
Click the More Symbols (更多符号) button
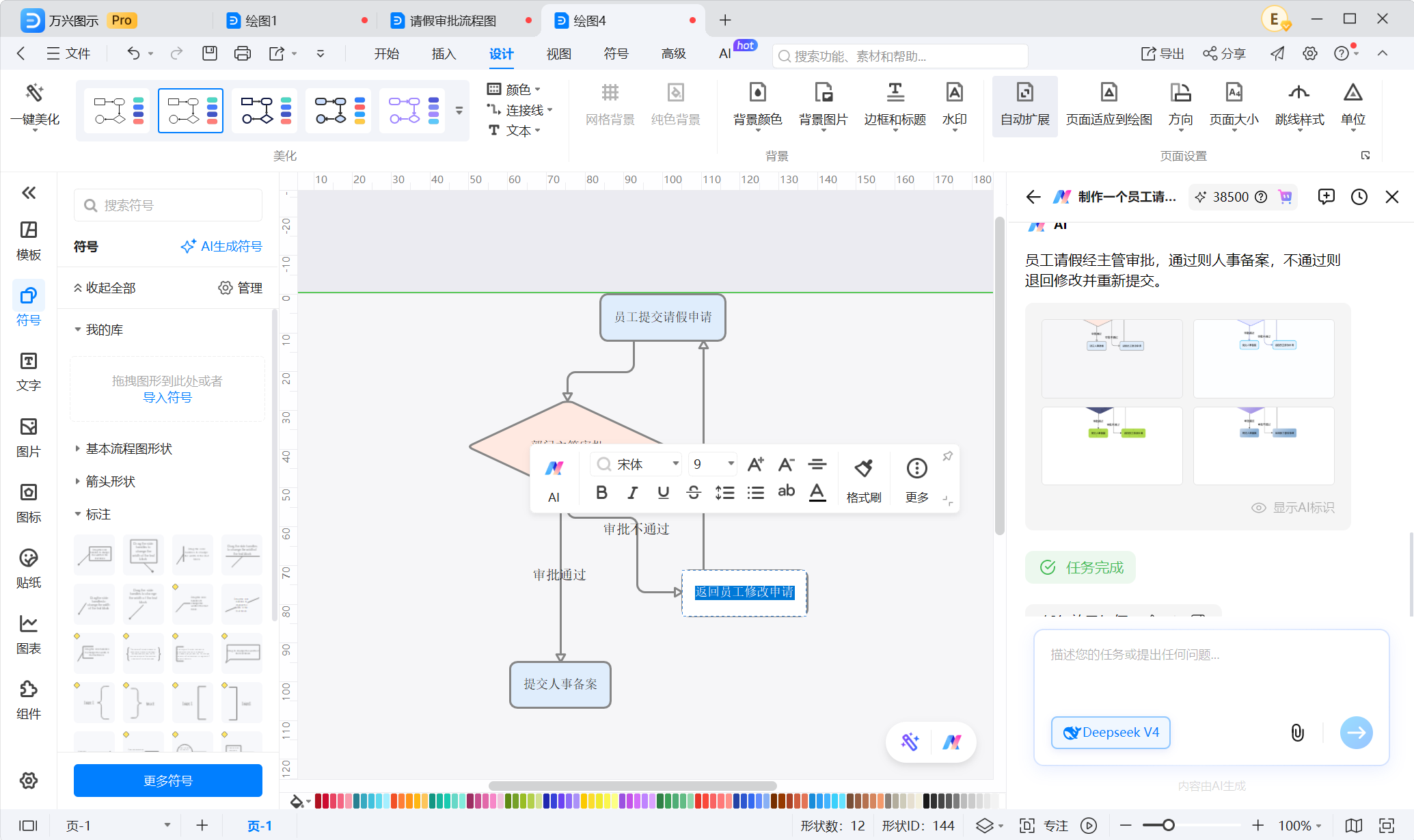click(168, 781)
